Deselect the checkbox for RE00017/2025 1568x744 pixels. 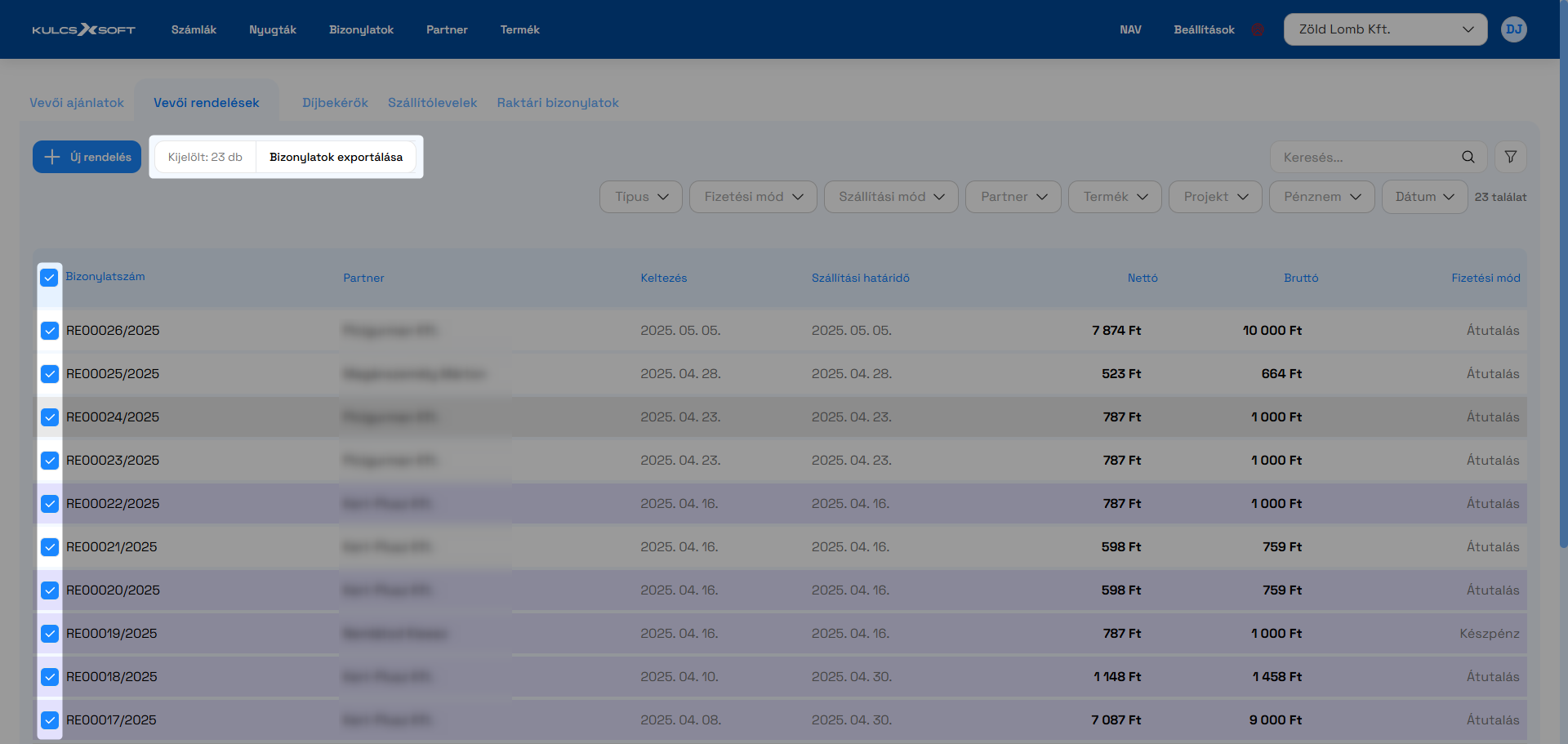[50, 720]
